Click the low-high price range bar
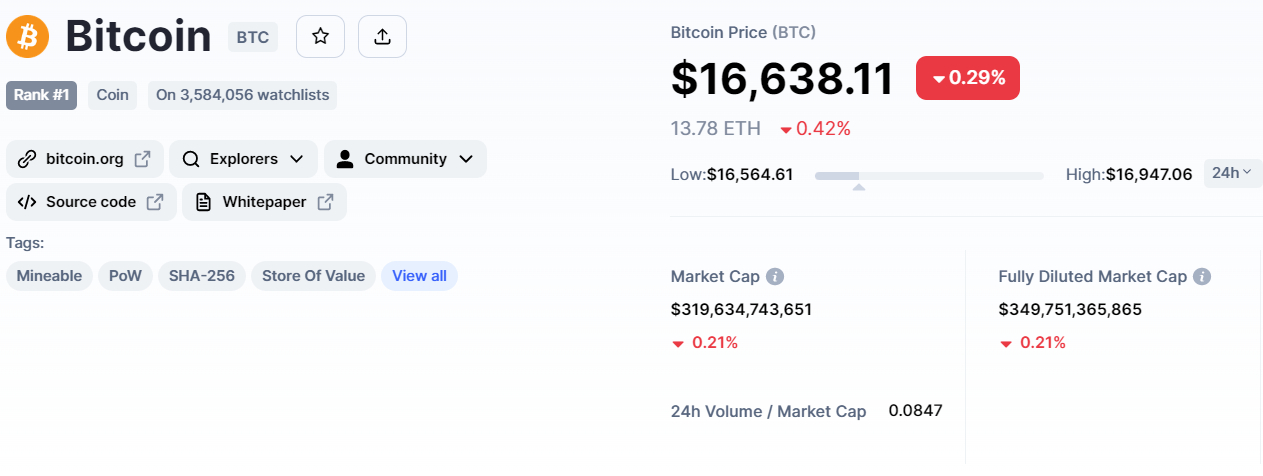This screenshot has height=476, width=1263. point(929,176)
